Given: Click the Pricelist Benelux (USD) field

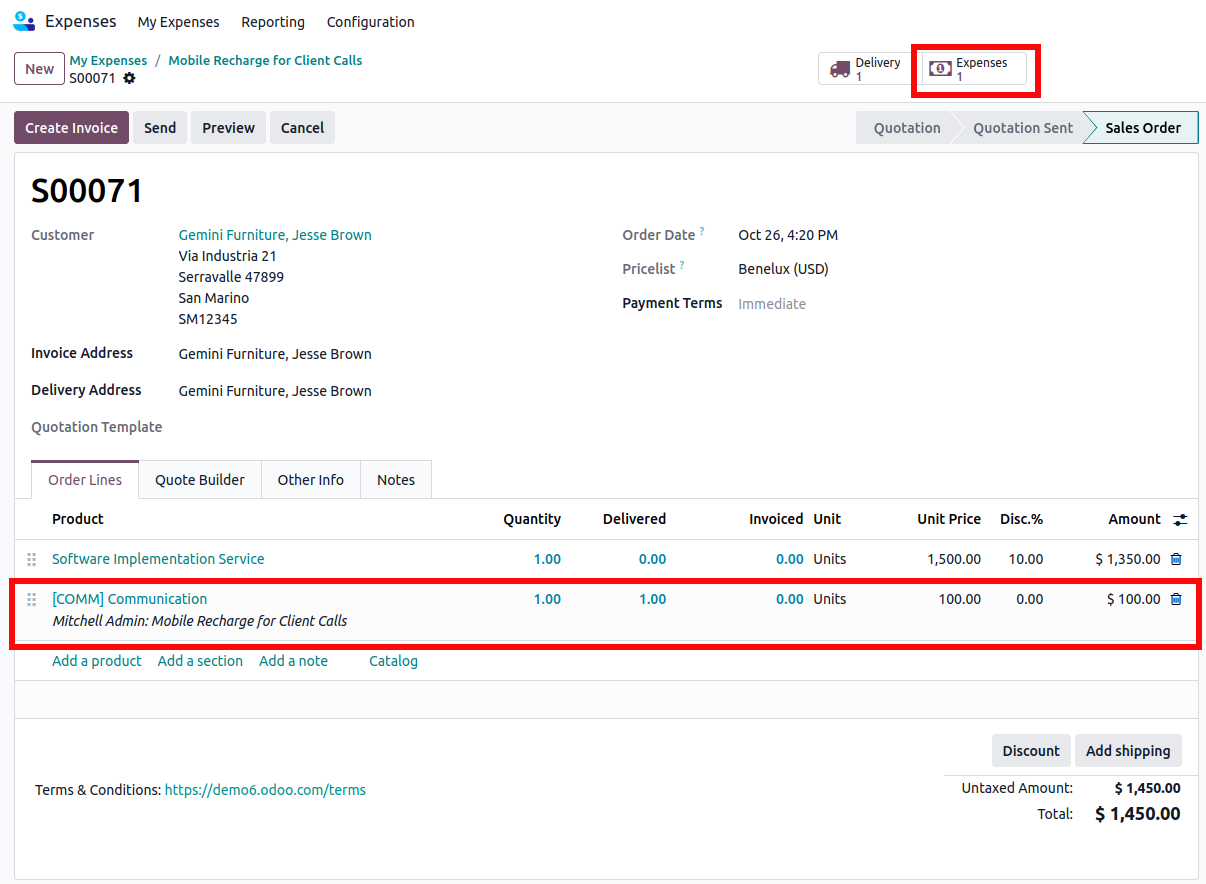Looking at the screenshot, I should (x=783, y=269).
